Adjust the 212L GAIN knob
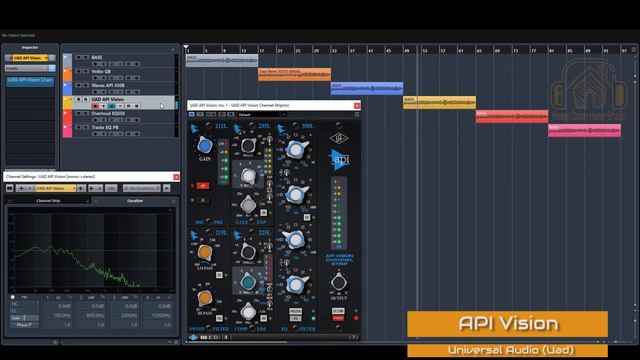The width and height of the screenshot is (640, 360). [204, 145]
